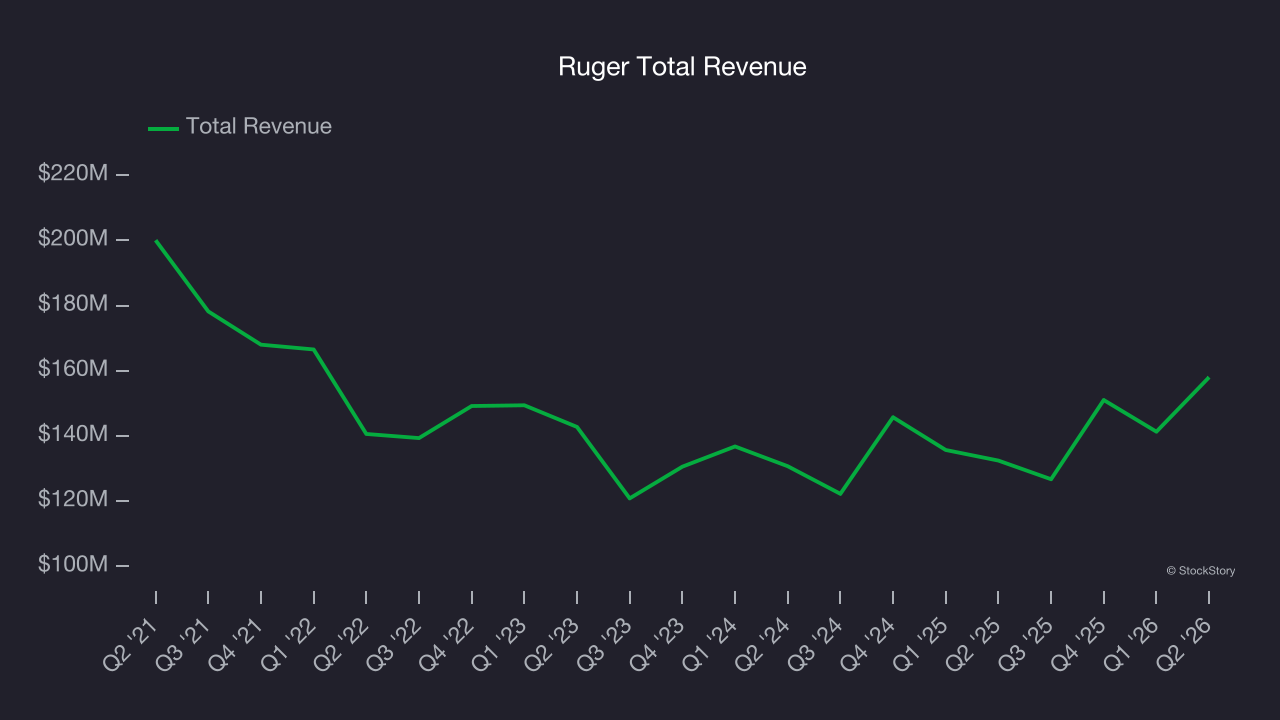The image size is (1280, 720).
Task: Select the "Total Revenue" legend label
Action: (259, 126)
